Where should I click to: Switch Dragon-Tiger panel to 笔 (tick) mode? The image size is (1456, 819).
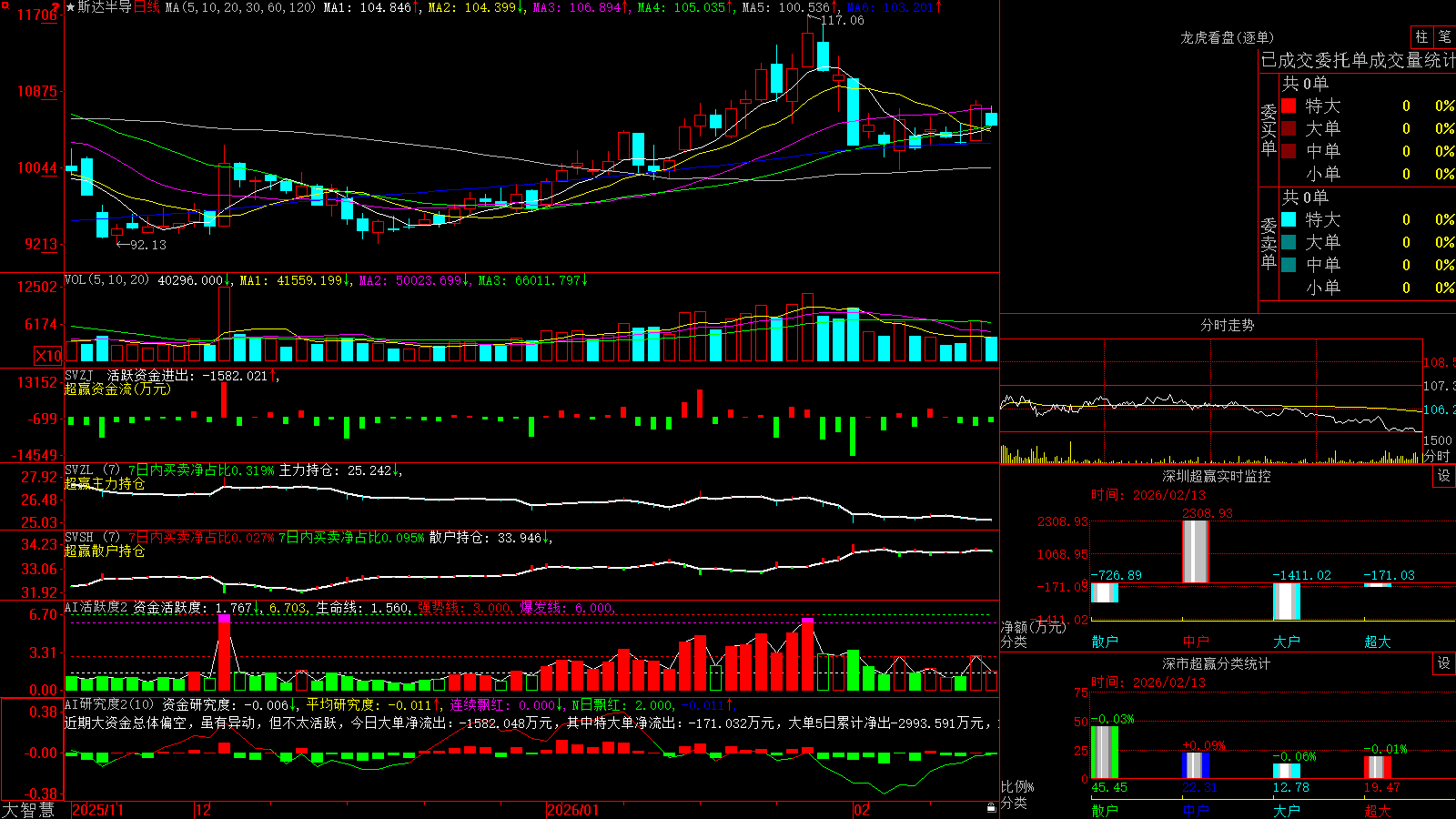(1444, 37)
